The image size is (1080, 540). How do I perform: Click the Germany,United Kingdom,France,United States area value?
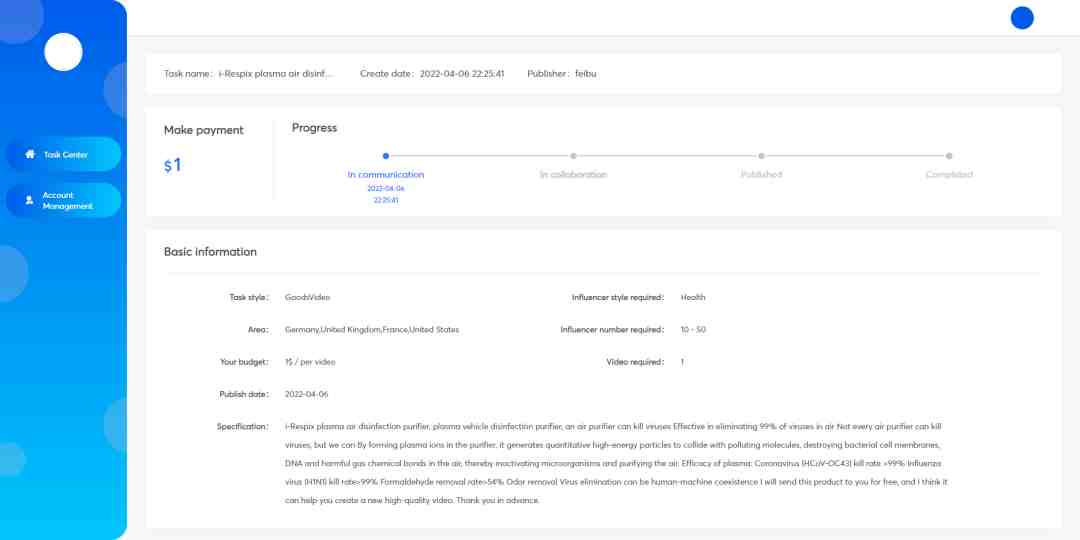[x=372, y=330]
